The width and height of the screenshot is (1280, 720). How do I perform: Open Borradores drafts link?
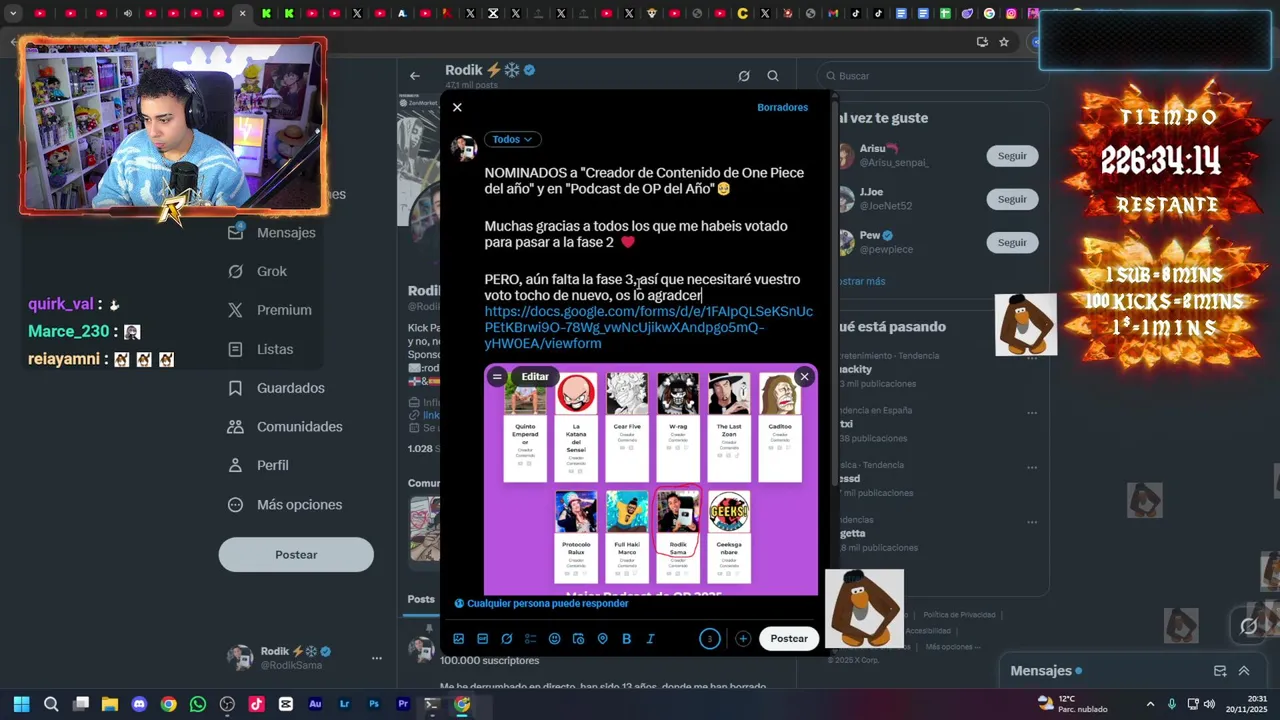[782, 107]
